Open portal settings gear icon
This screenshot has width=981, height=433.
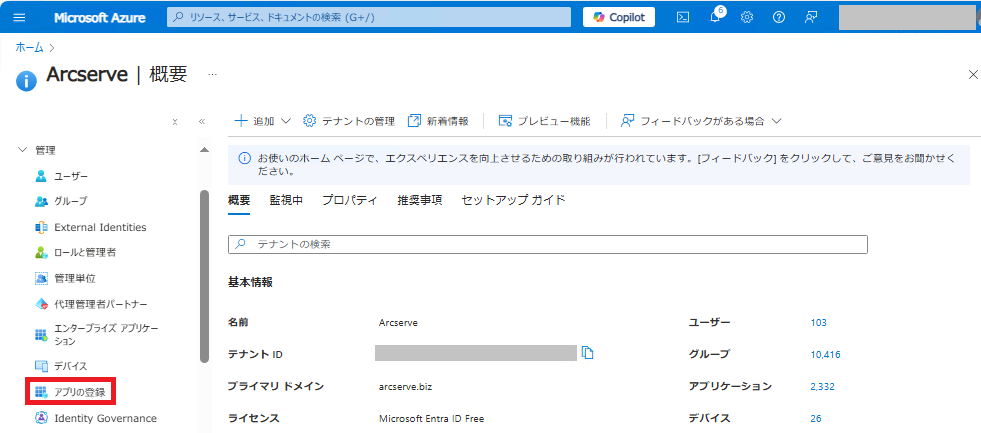(746, 17)
